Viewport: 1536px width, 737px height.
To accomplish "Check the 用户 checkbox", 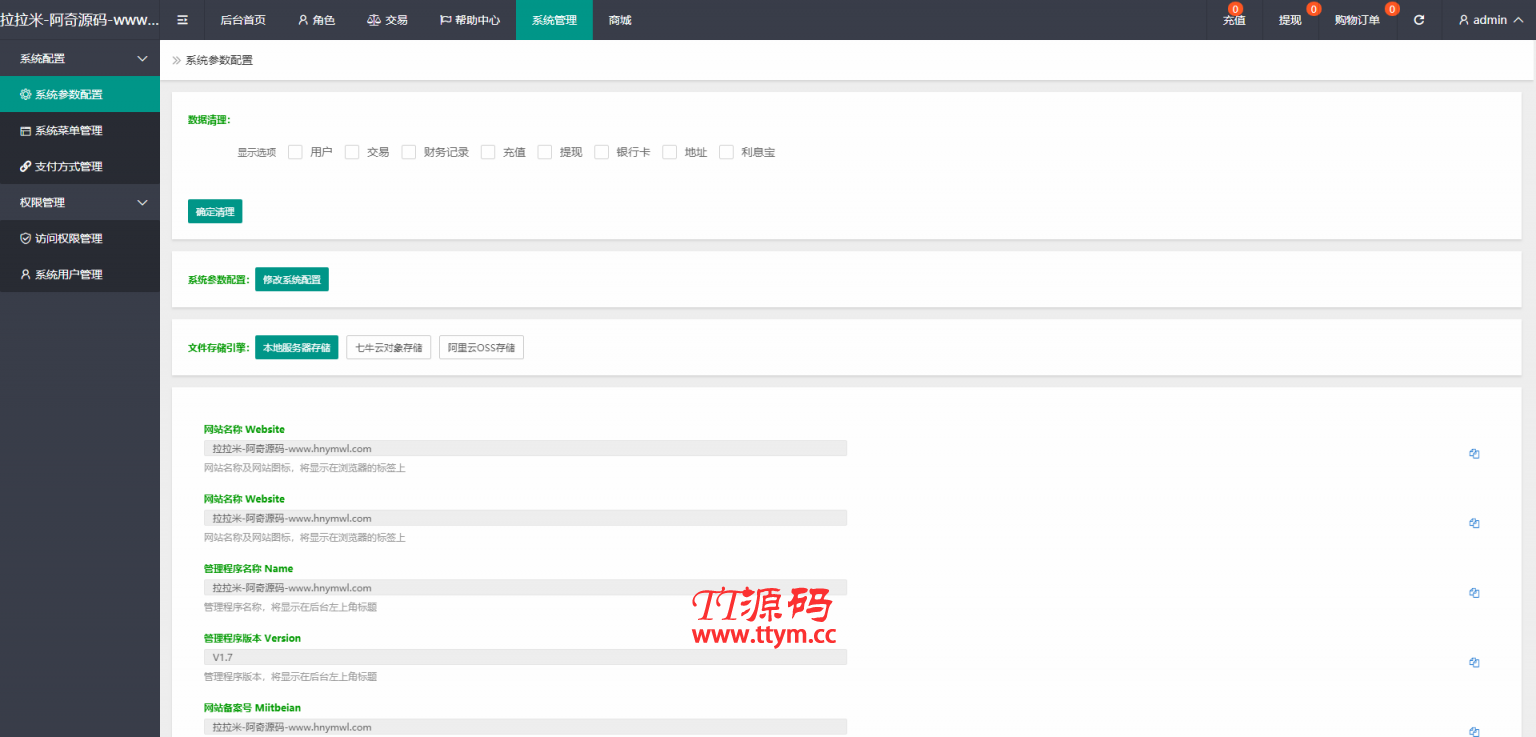I will [295, 152].
